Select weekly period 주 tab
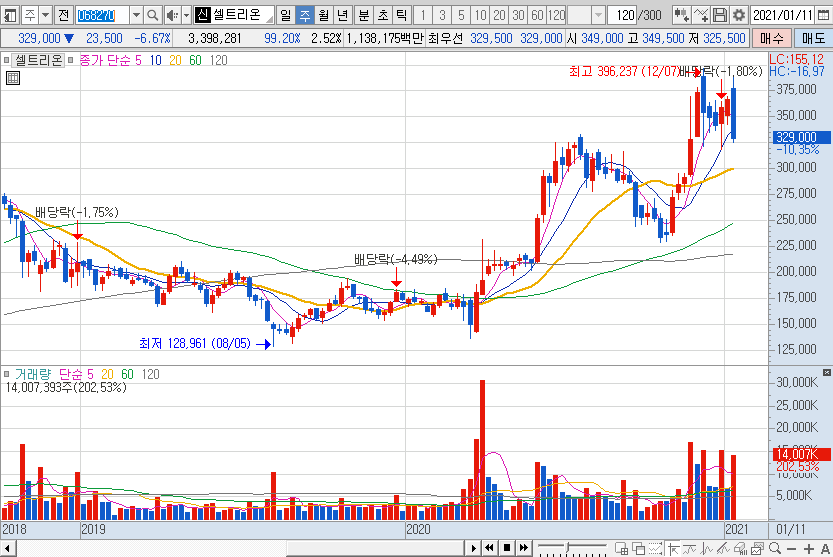833x557 pixels. (x=304, y=15)
